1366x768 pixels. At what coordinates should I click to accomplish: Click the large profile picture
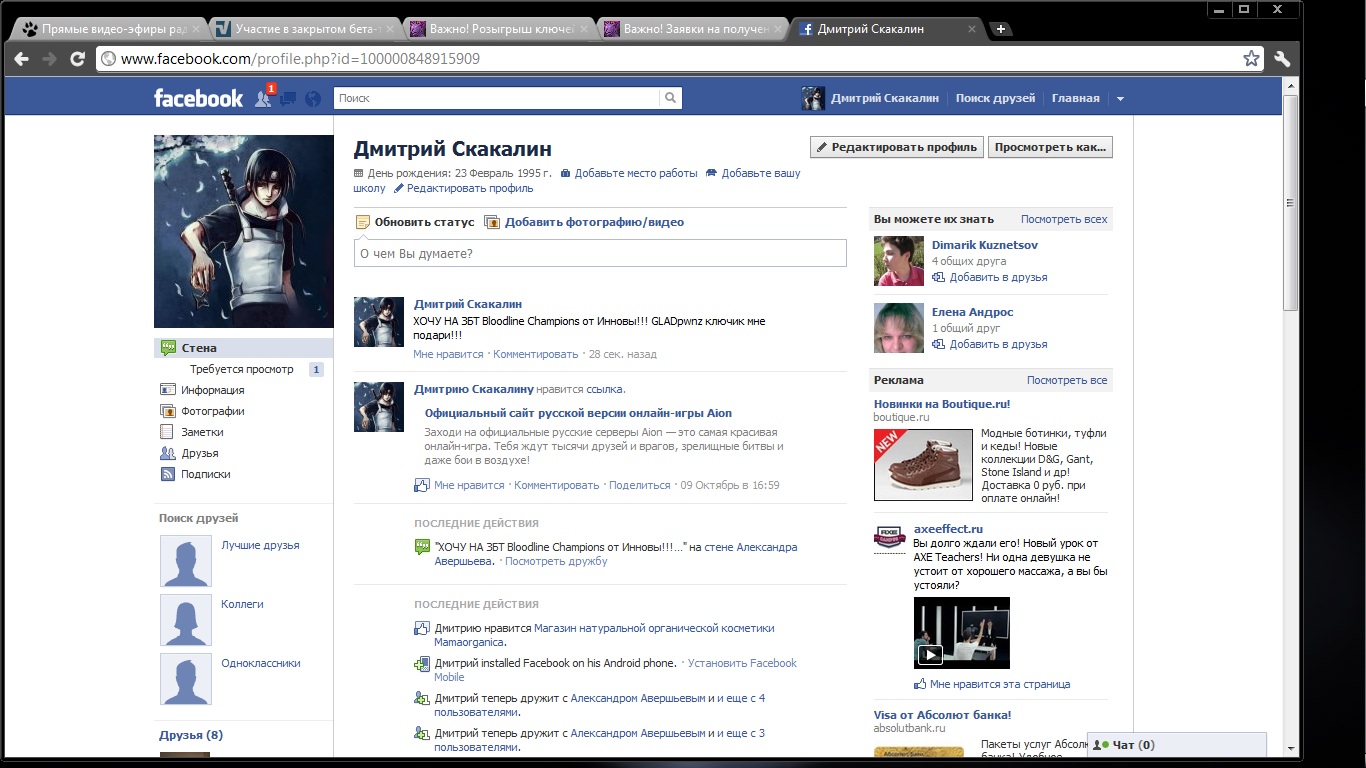coord(243,231)
